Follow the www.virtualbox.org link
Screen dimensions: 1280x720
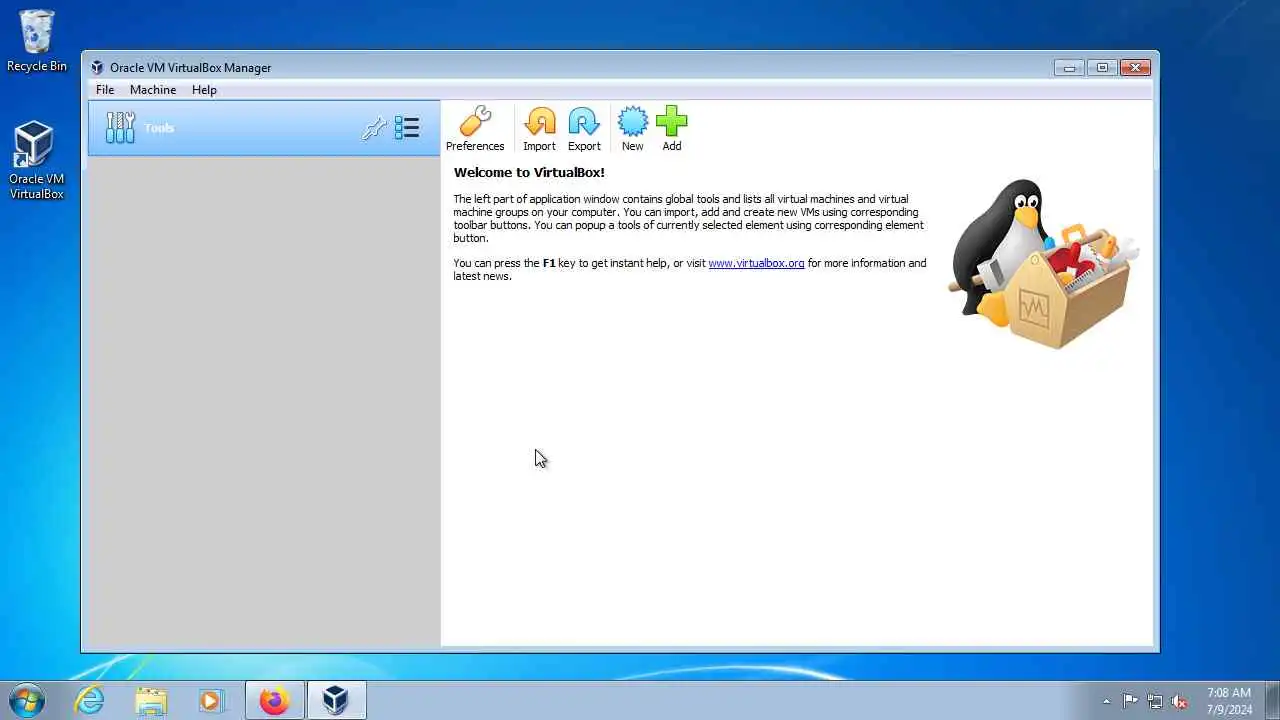pos(756,263)
